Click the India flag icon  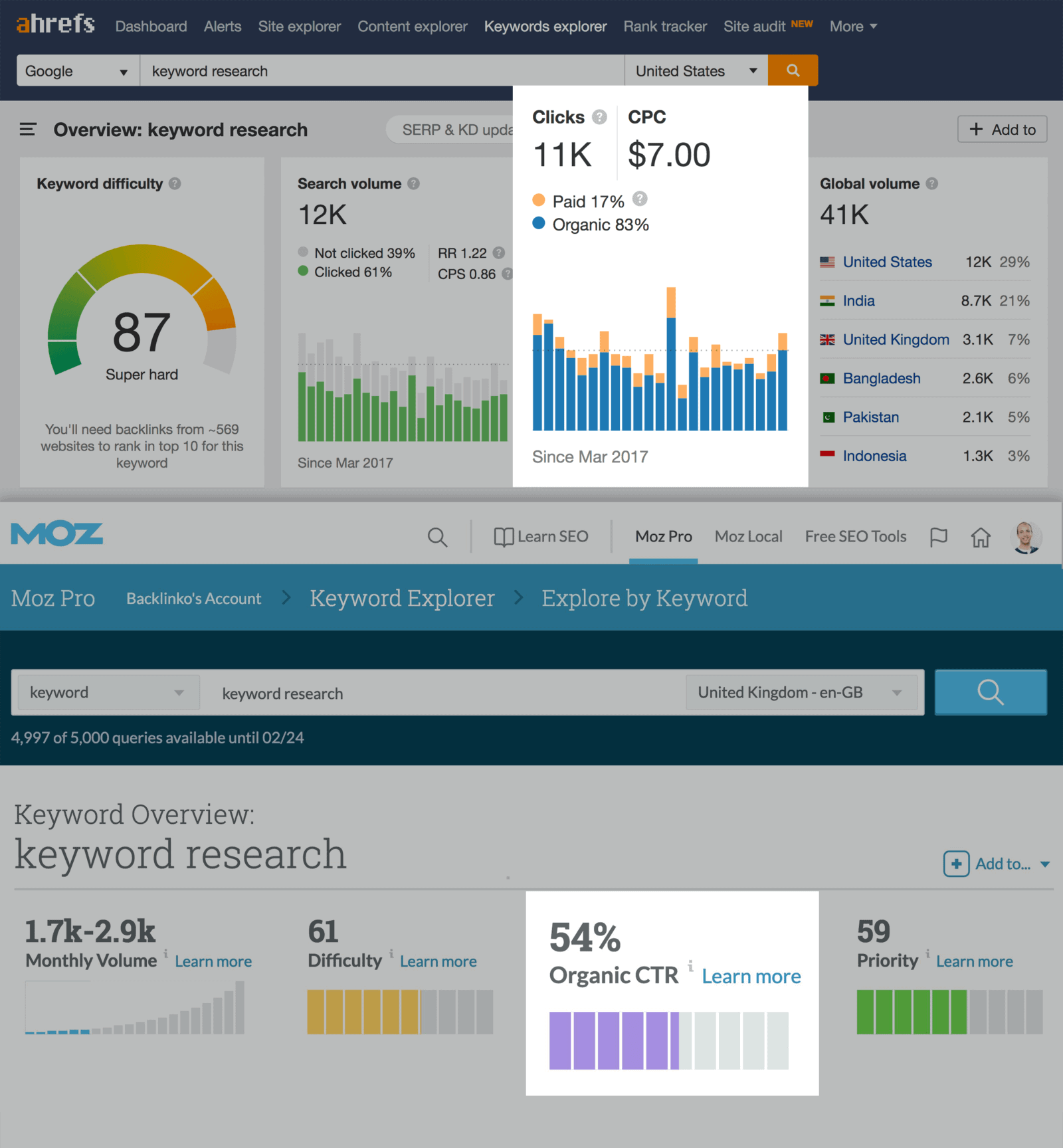coord(827,301)
